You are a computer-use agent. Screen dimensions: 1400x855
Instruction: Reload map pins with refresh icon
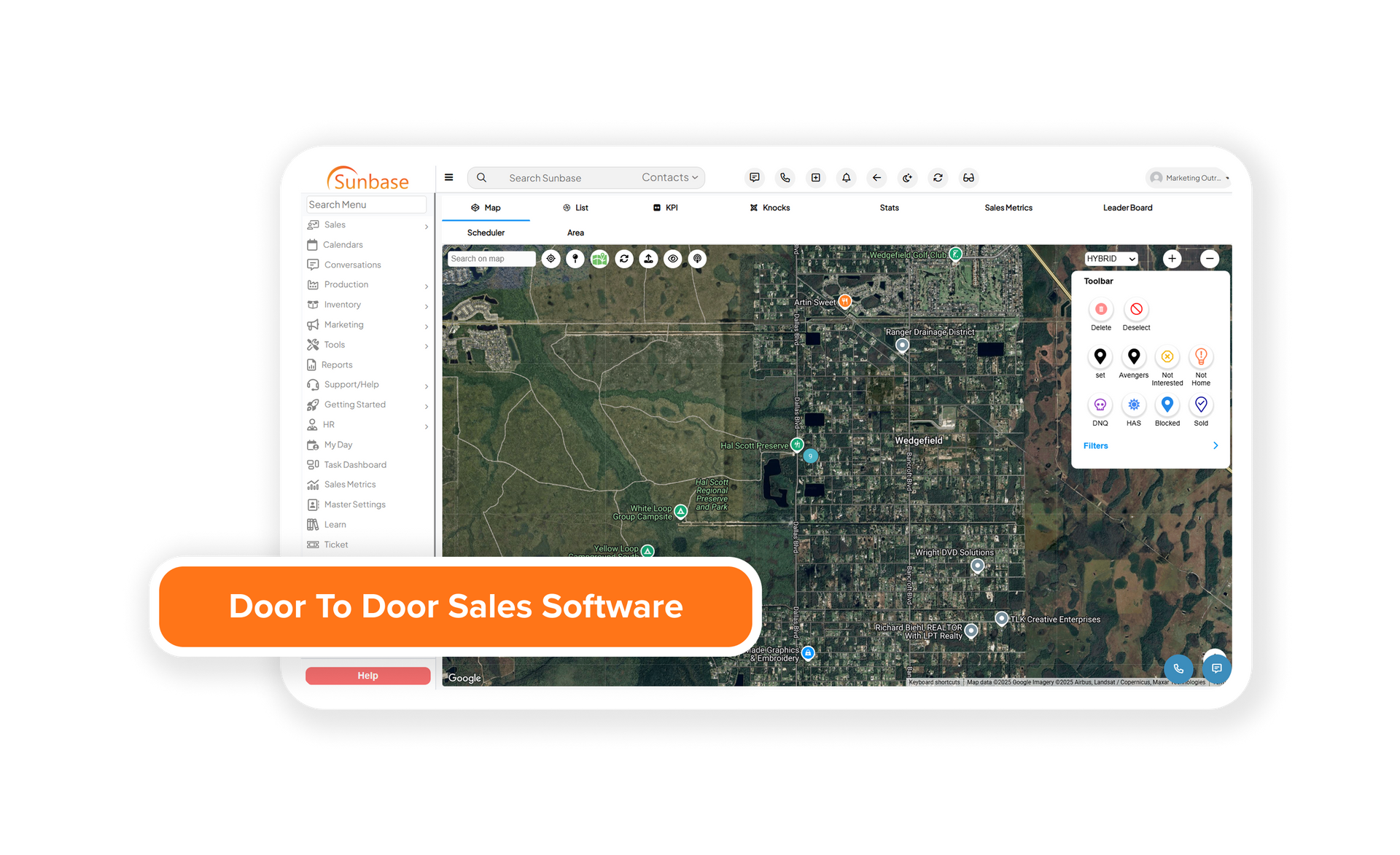pos(624,259)
